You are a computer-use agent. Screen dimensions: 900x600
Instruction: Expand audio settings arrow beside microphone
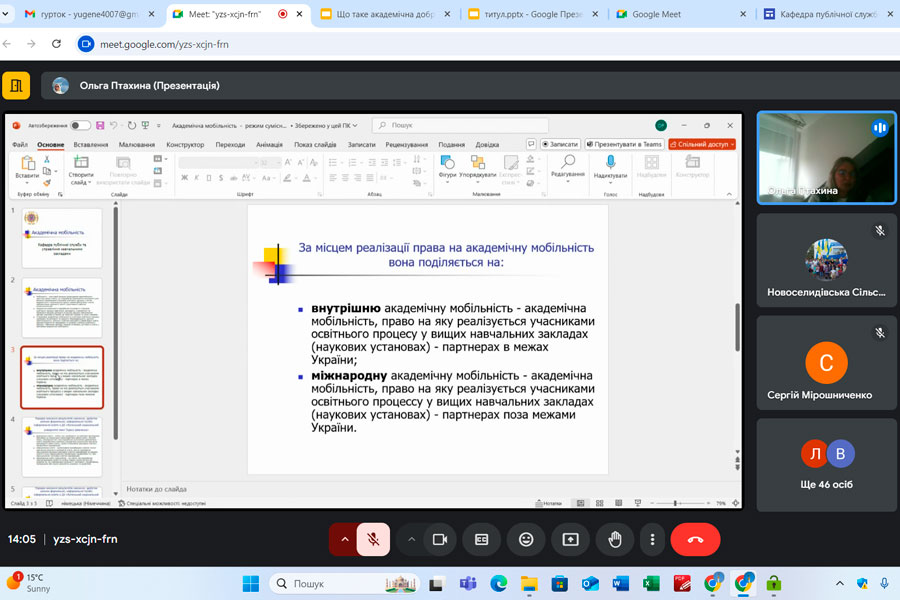345,539
